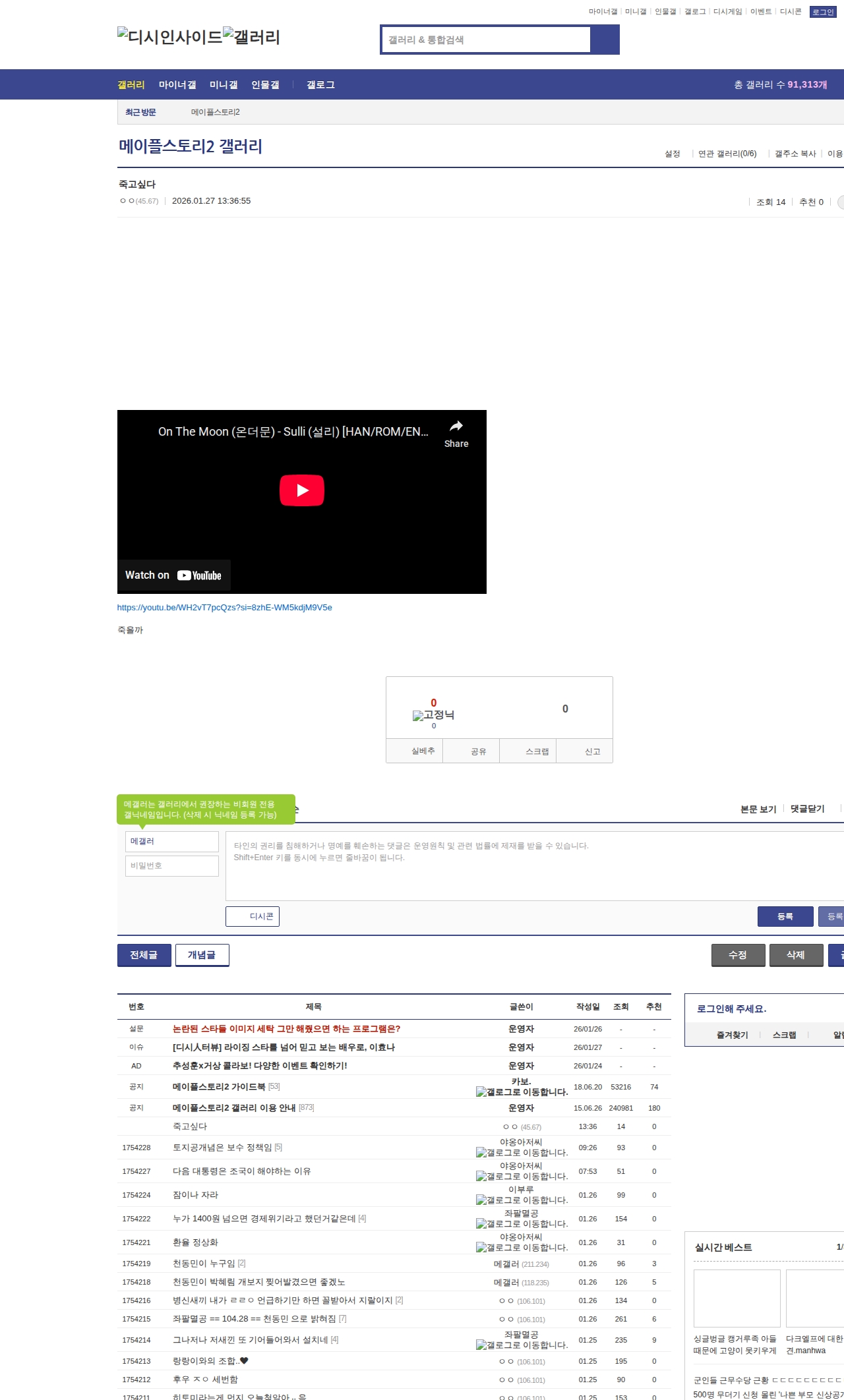Screen dimensions: 844x1400
Task: Open 갤로그 icon in post 1754221 row
Action: click(522, 1248)
